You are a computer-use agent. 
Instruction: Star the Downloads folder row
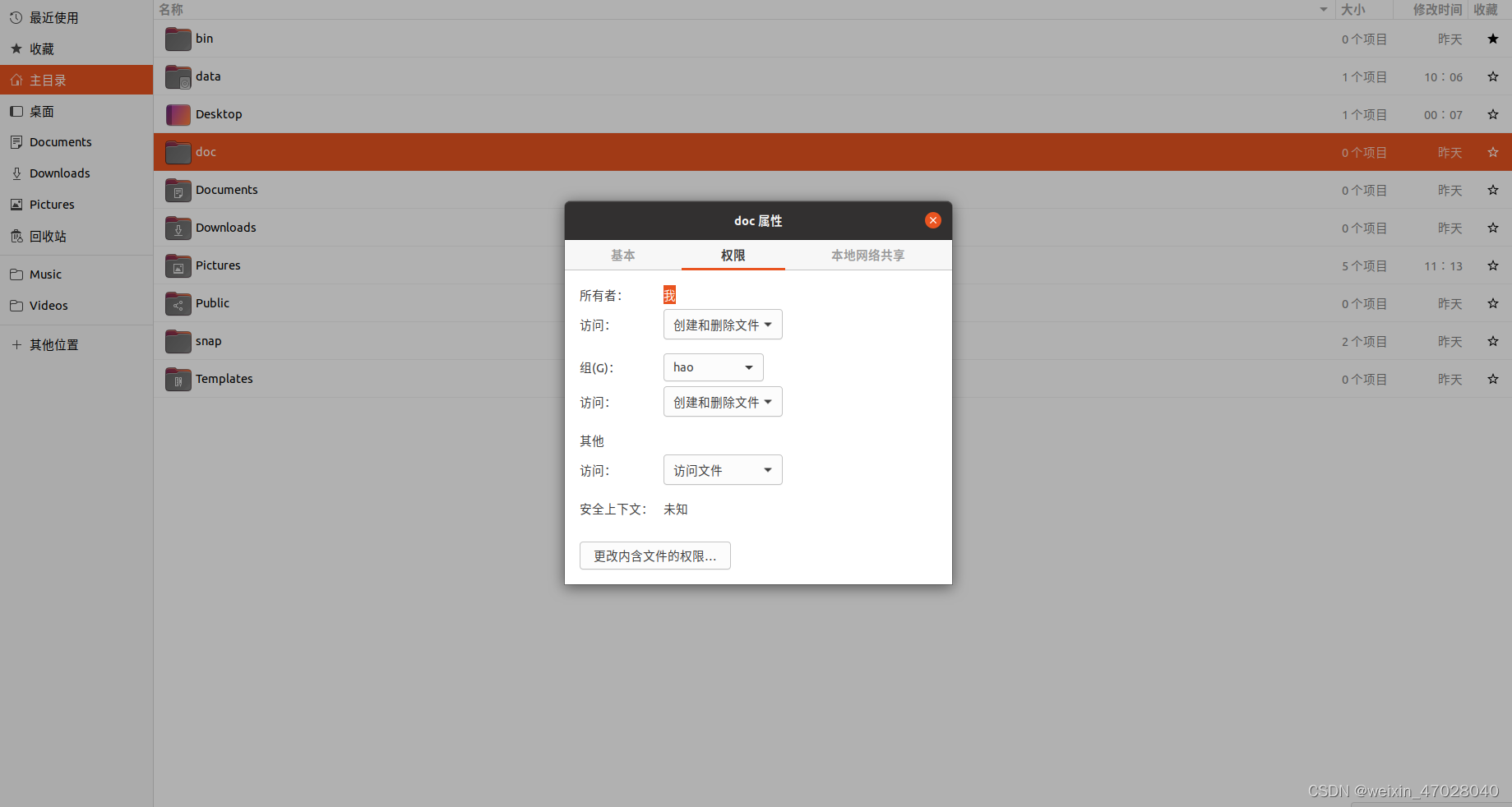click(1493, 228)
